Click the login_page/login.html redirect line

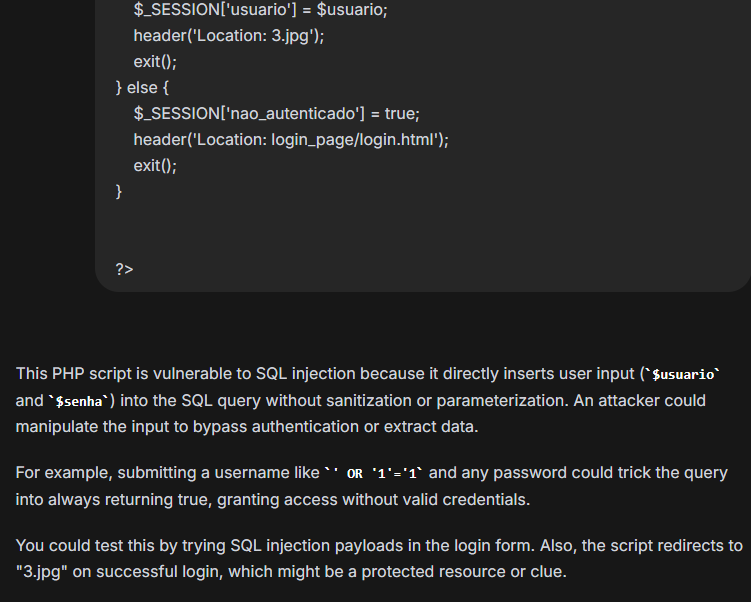291,140
